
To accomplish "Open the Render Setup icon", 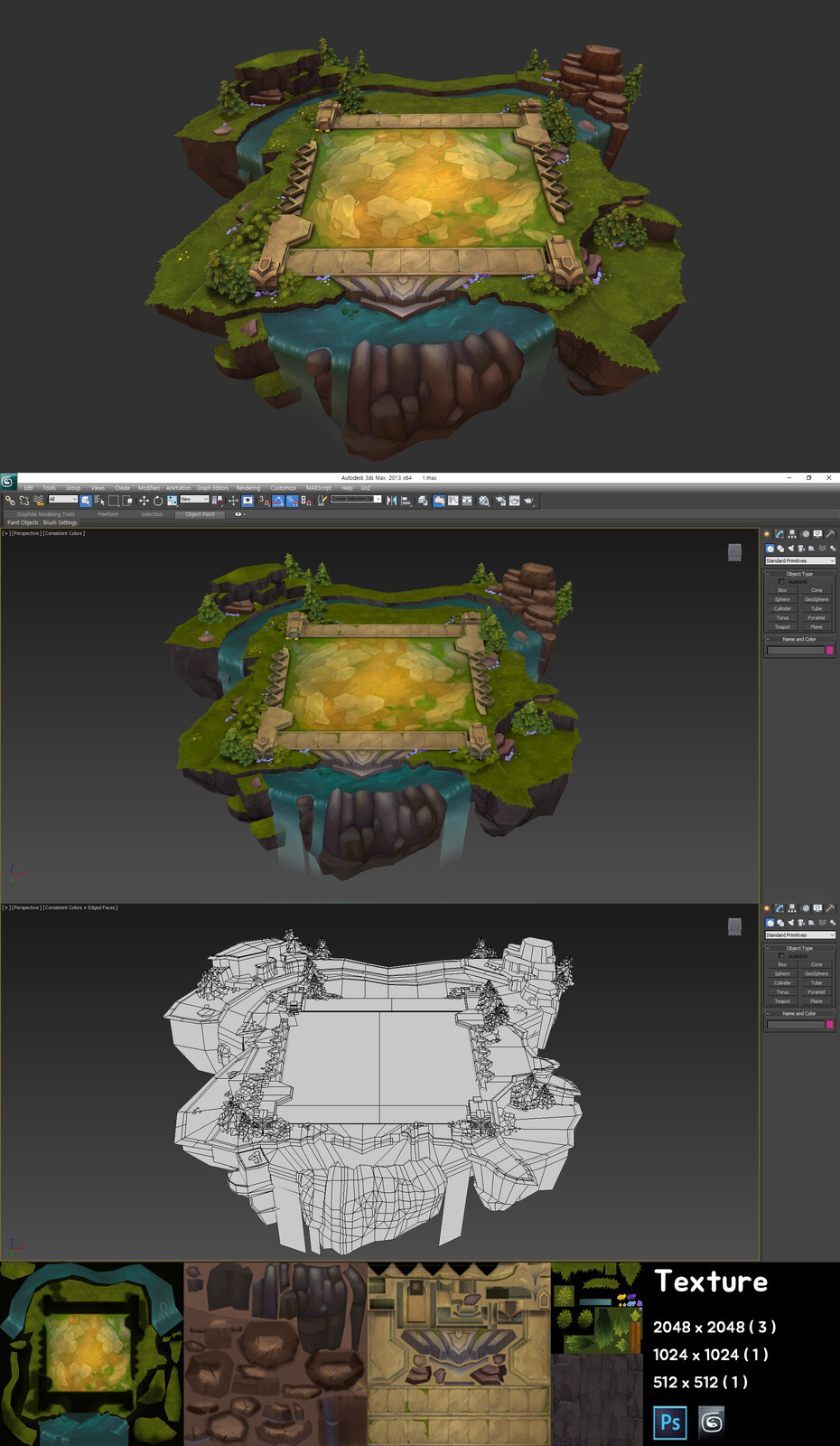I will [x=500, y=501].
